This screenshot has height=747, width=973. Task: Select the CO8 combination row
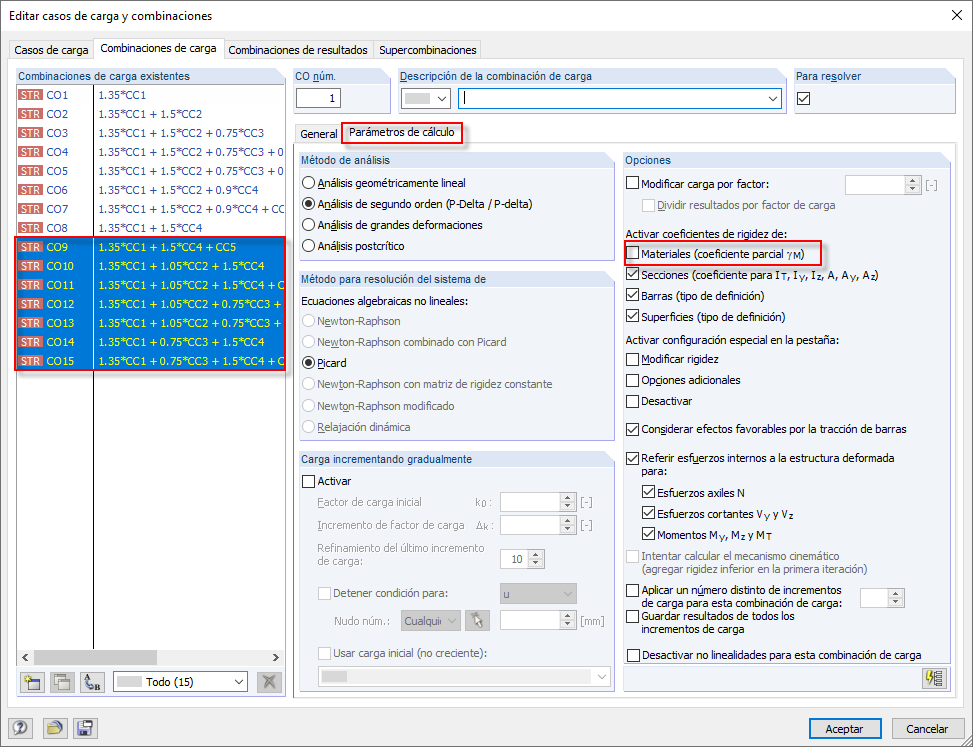pyautogui.click(x=150, y=228)
